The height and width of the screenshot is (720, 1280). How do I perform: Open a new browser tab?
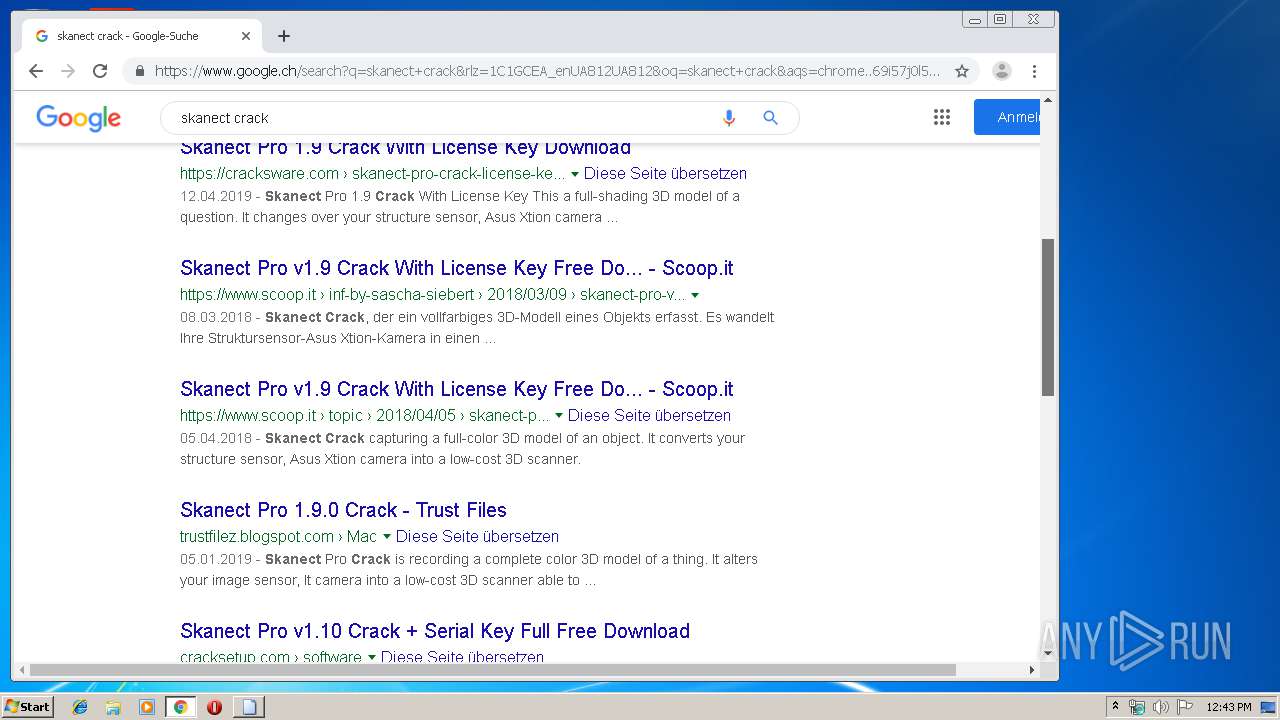click(x=284, y=36)
